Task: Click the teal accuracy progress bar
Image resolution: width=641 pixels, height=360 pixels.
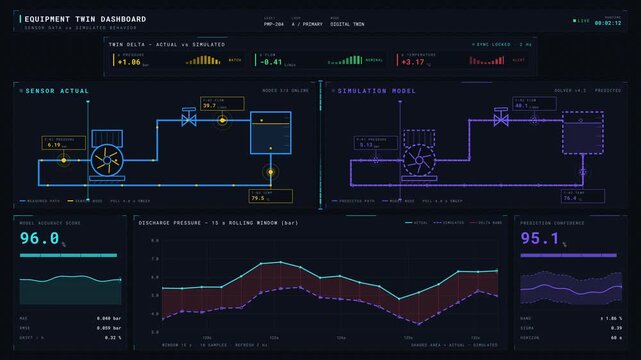Action: pyautogui.click(x=68, y=255)
